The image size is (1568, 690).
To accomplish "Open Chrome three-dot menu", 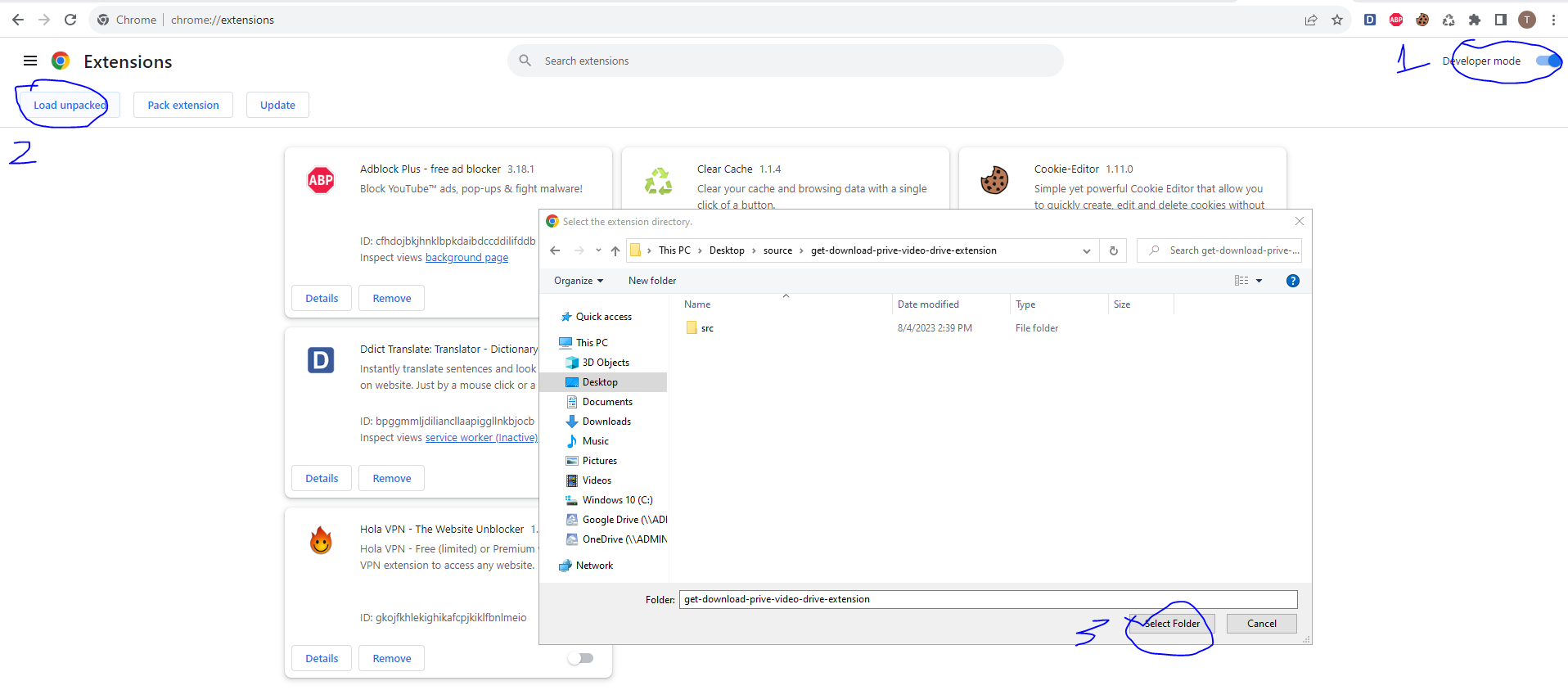I will click(x=1553, y=20).
